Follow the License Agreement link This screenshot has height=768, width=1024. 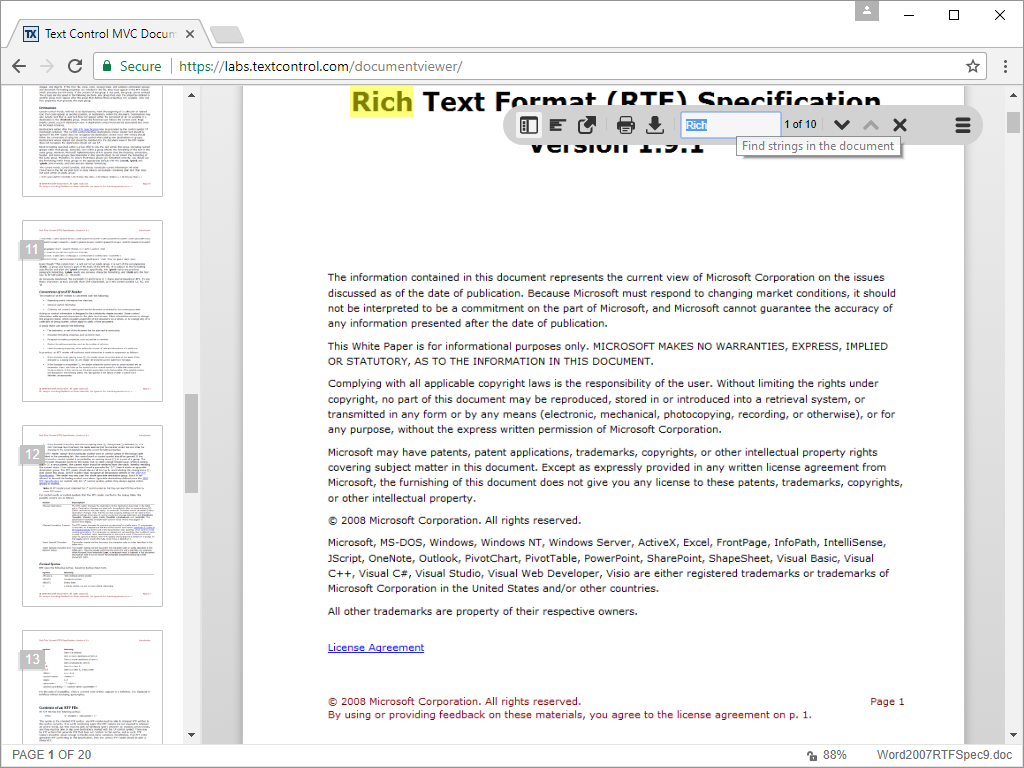pos(376,647)
